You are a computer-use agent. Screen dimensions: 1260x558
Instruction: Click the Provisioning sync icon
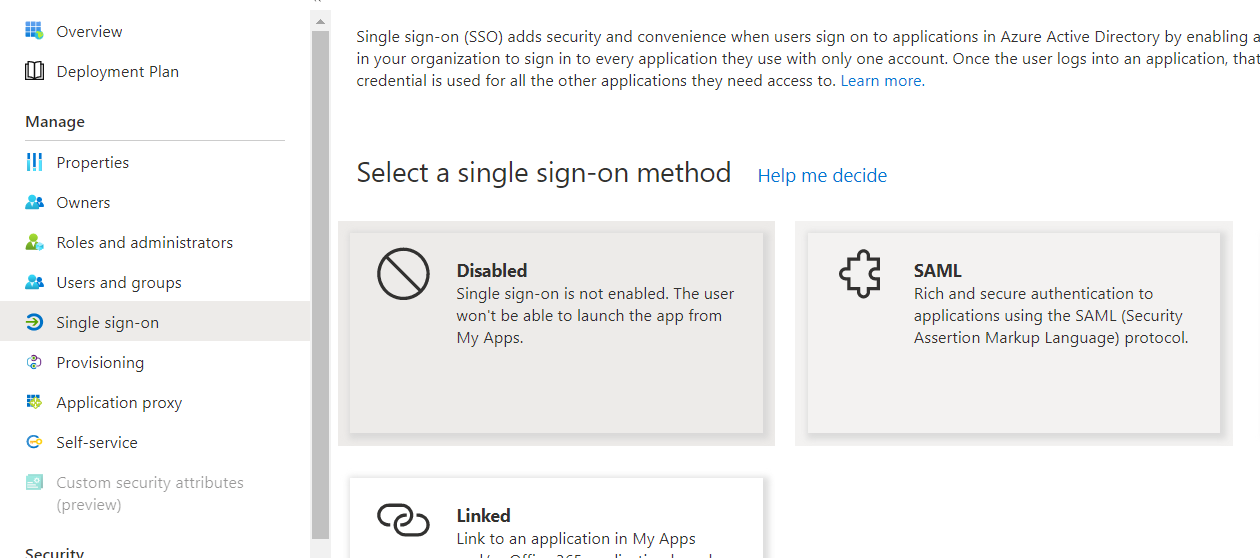point(34,362)
